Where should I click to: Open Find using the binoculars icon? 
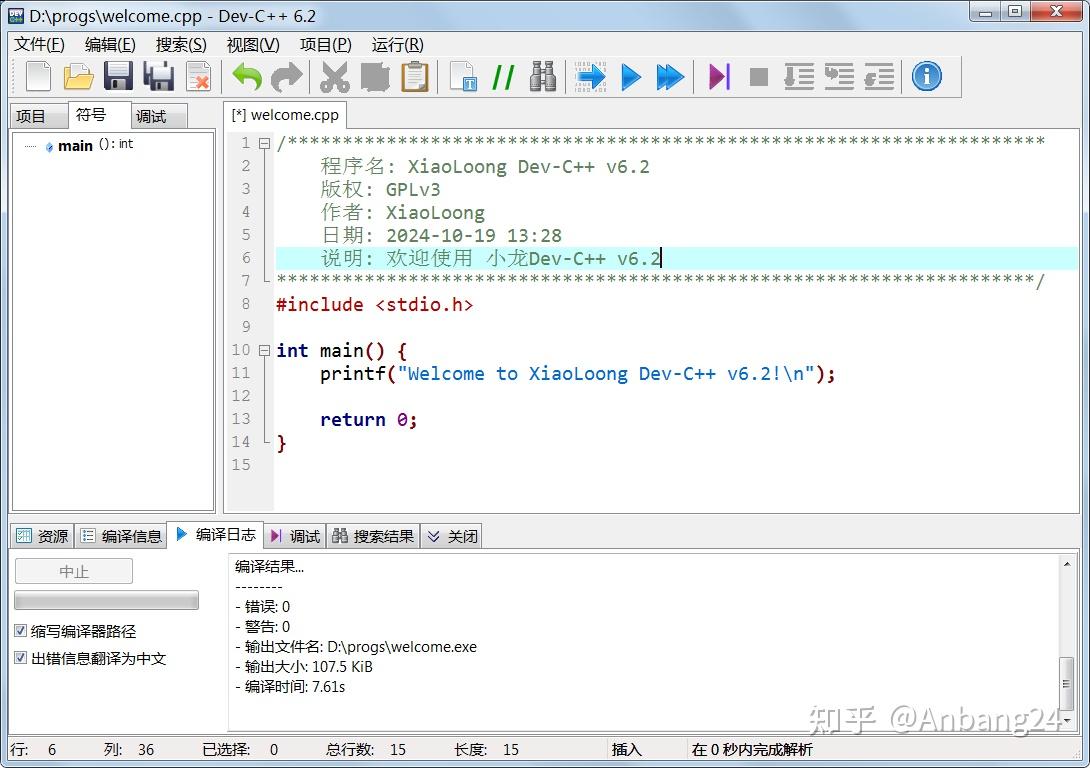click(543, 77)
